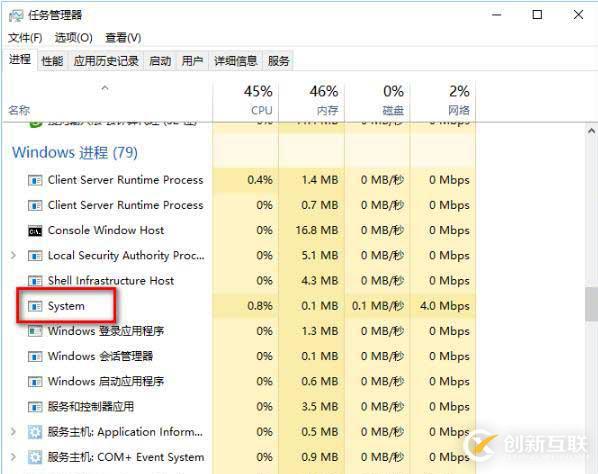
Task: Click the Windows 会话管理器 icon
Action: [x=35, y=357]
